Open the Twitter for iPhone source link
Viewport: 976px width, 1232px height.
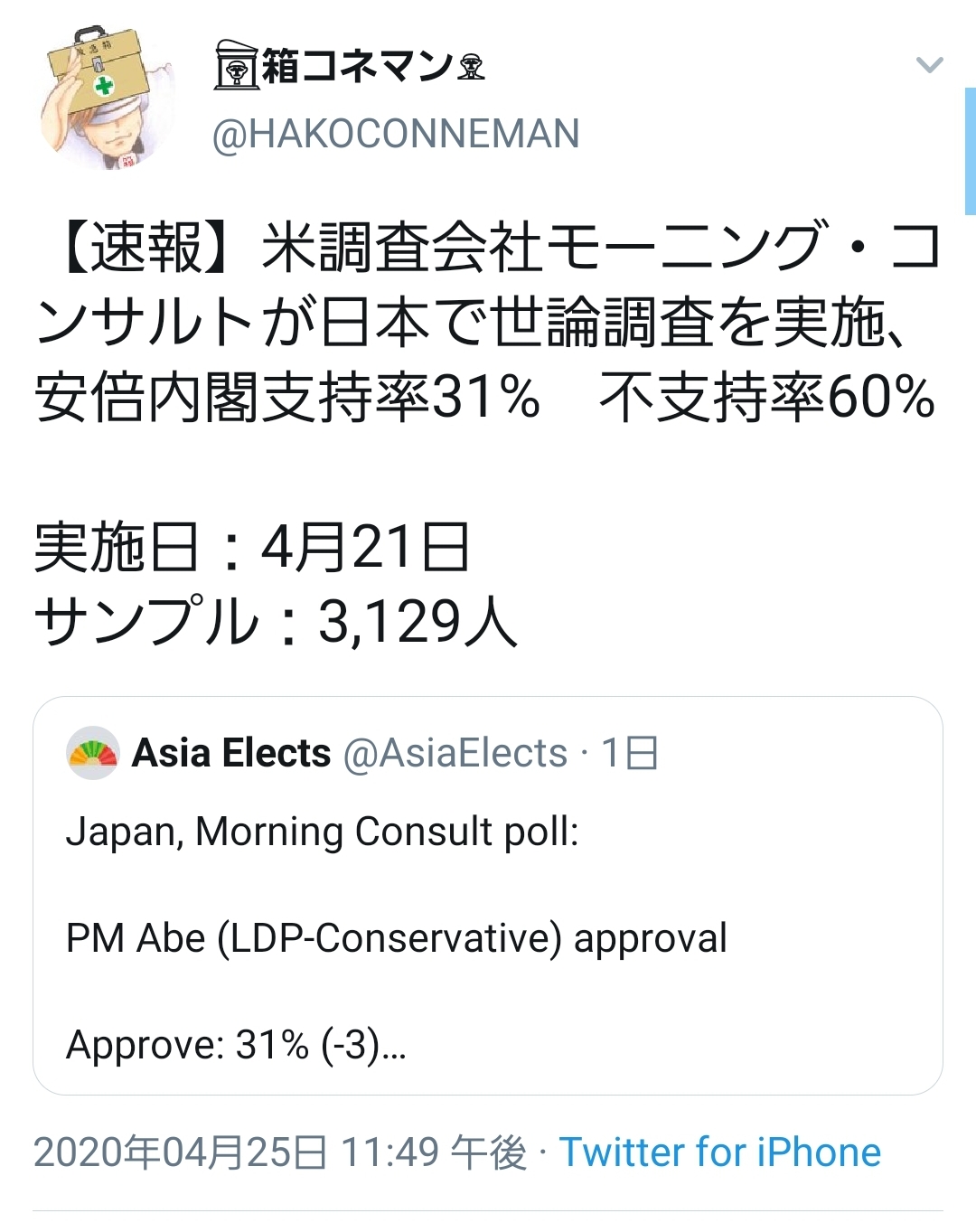(x=719, y=1152)
